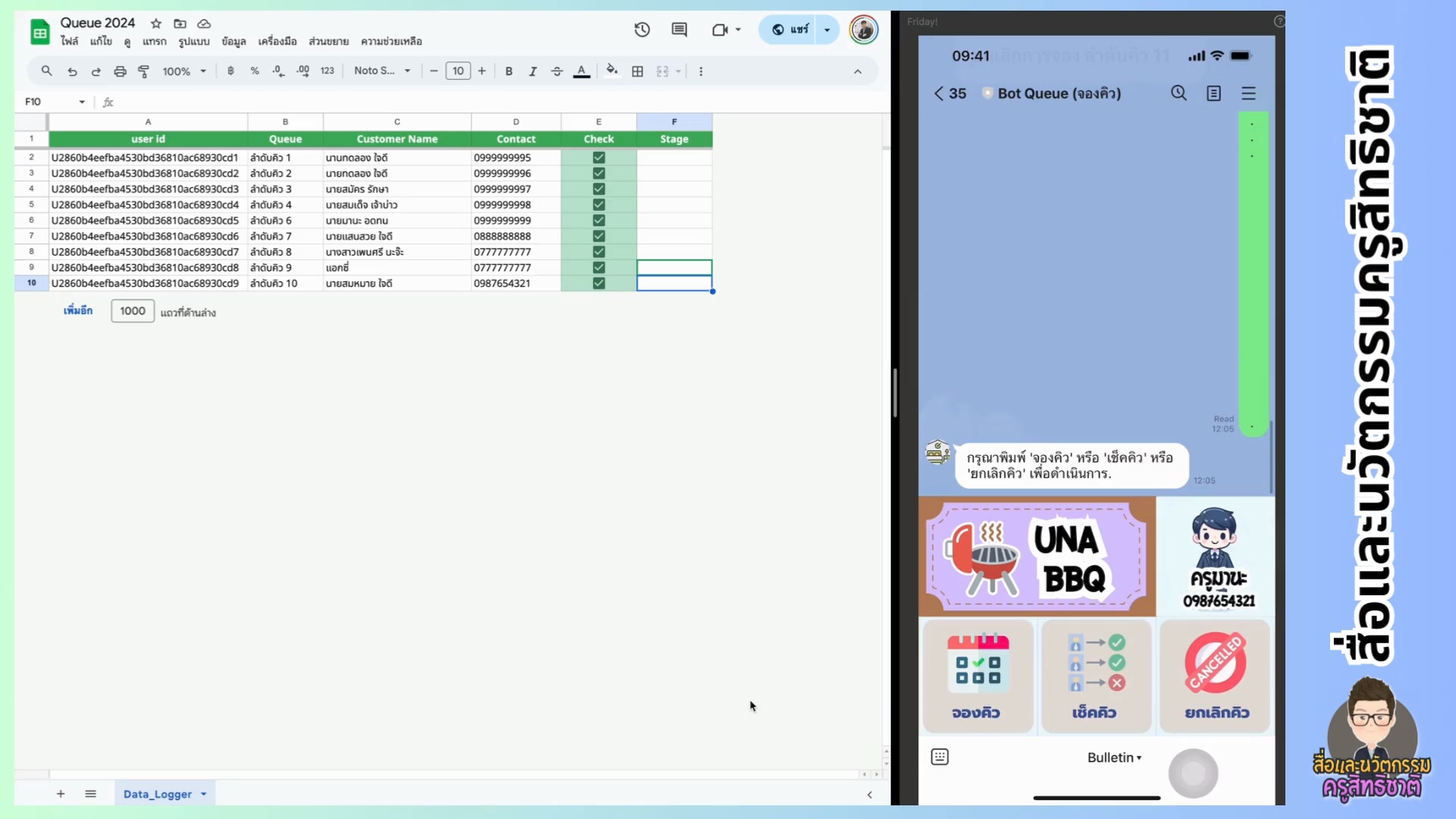Expand the name box dropdown arrow
Screen dimensions: 1456x819
[x=82, y=102]
